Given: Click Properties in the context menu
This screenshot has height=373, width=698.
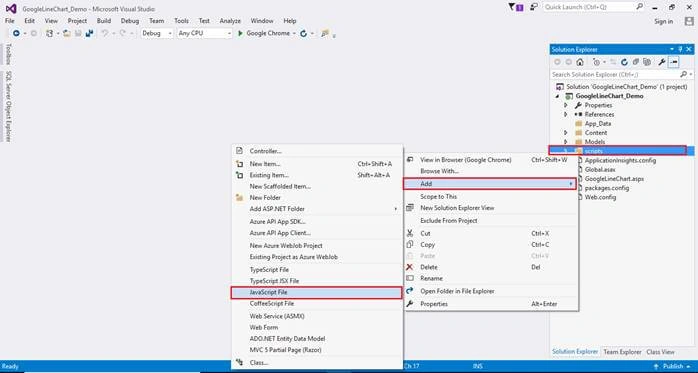Looking at the screenshot, I should click(x=491, y=304).
